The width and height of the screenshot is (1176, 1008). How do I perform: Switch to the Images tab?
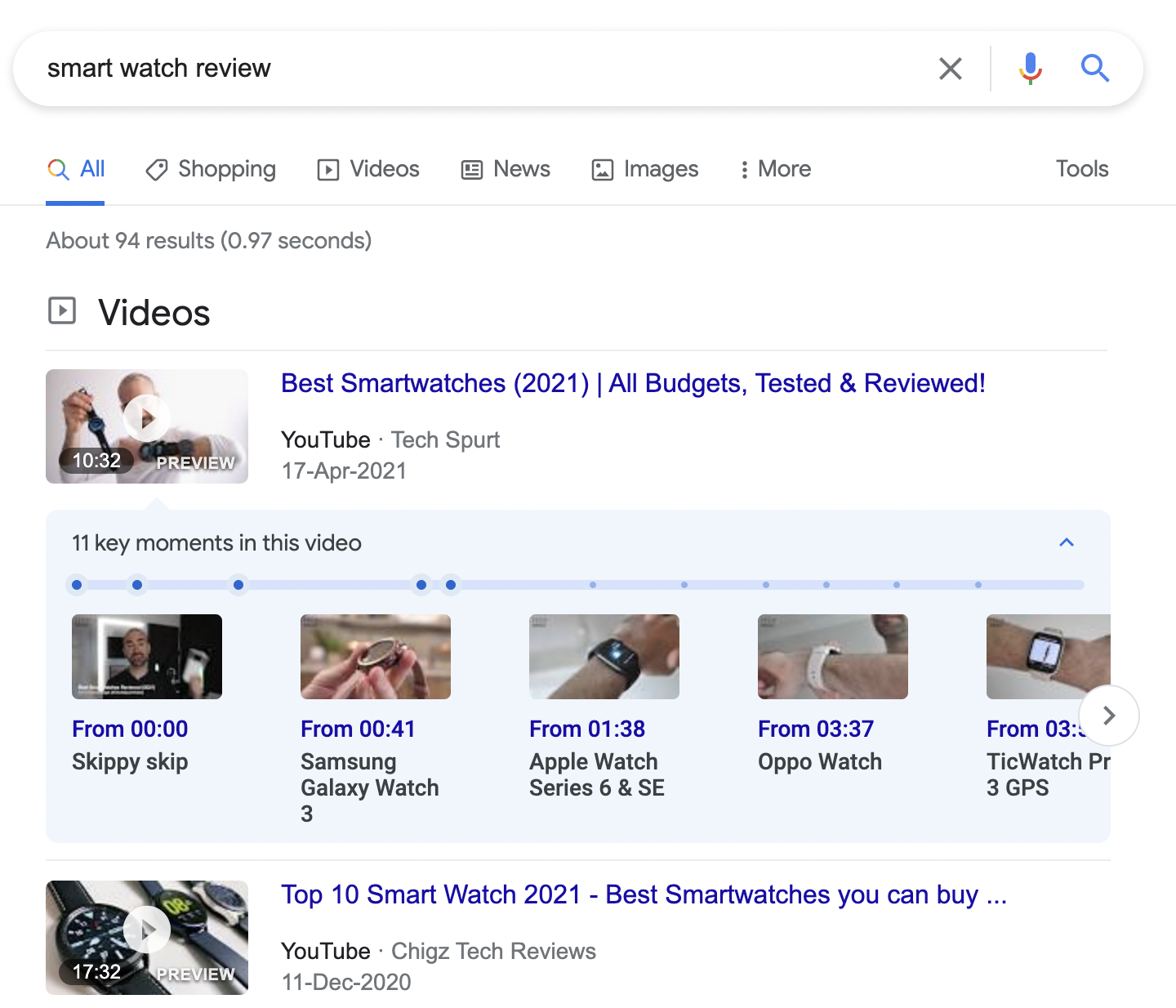pyautogui.click(x=645, y=169)
